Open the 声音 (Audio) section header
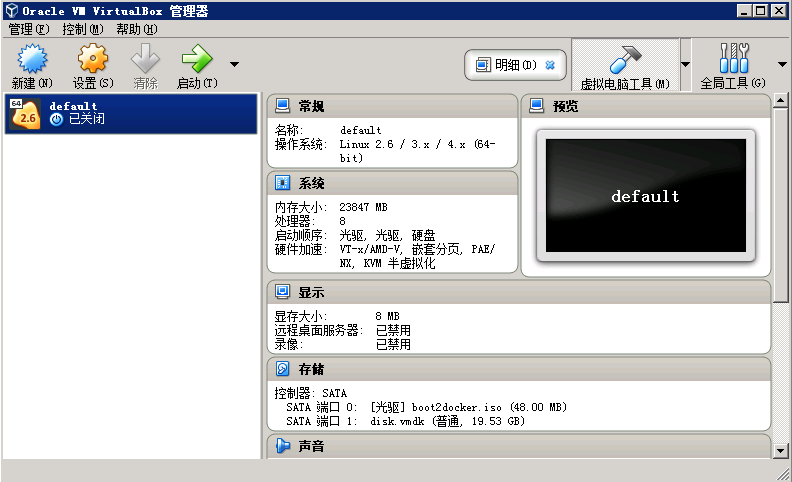Screen dimensions: 792x482 [519, 447]
